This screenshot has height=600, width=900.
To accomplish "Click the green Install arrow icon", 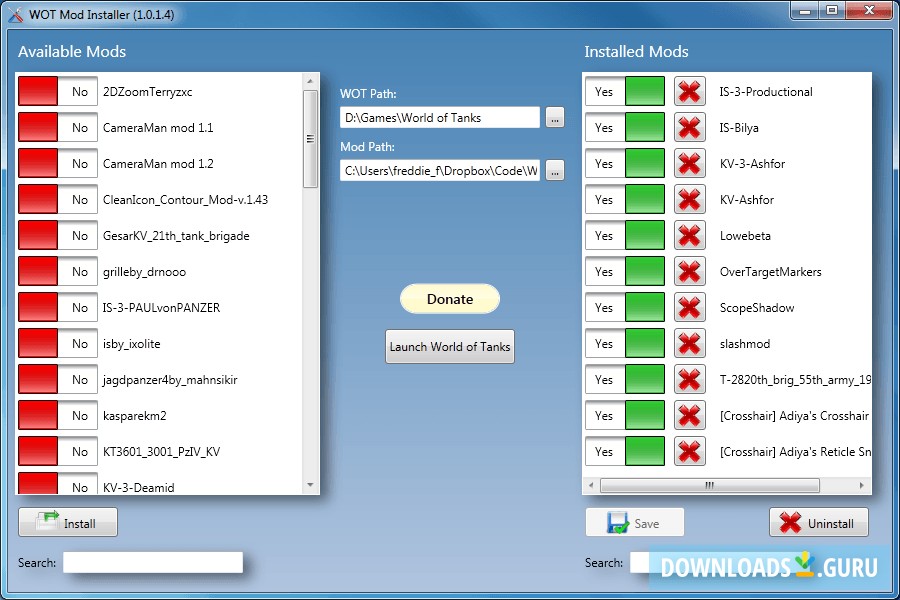I will [x=45, y=521].
